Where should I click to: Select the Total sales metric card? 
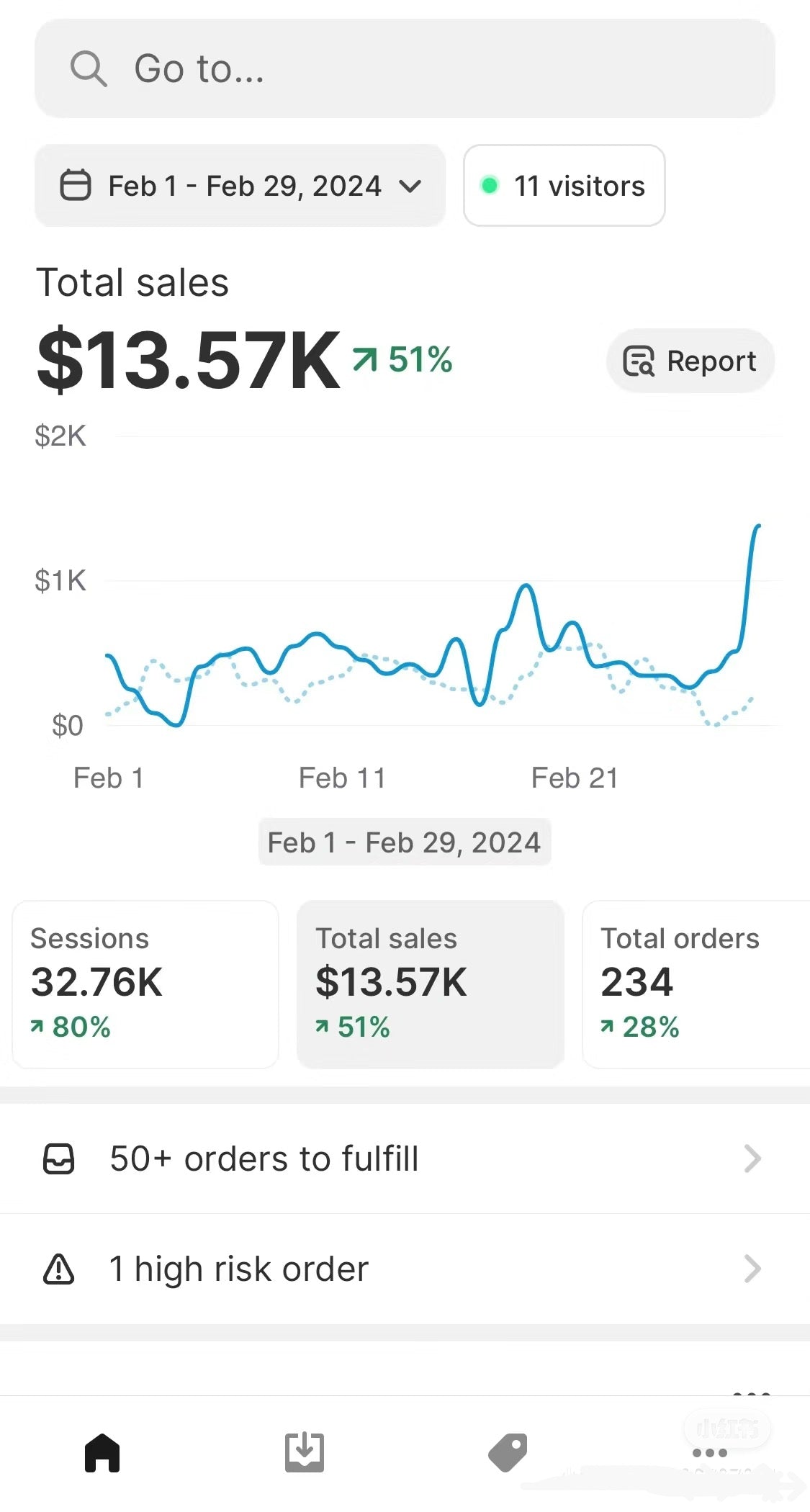[x=431, y=984]
